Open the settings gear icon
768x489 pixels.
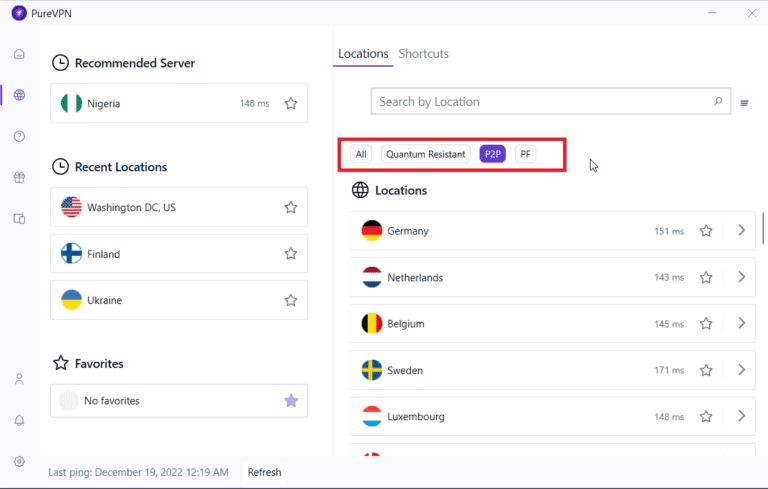tap(19, 461)
